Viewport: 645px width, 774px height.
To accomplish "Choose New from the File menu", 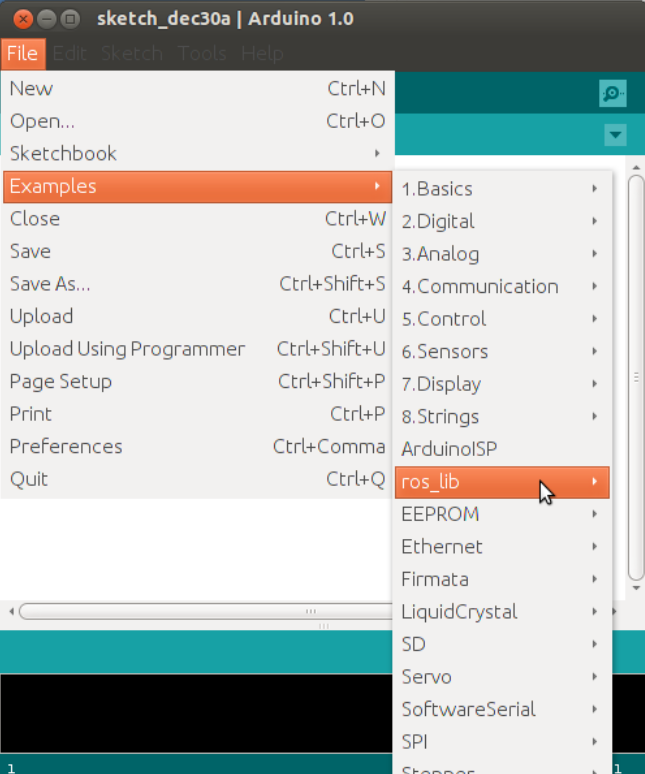I will pyautogui.click(x=197, y=89).
